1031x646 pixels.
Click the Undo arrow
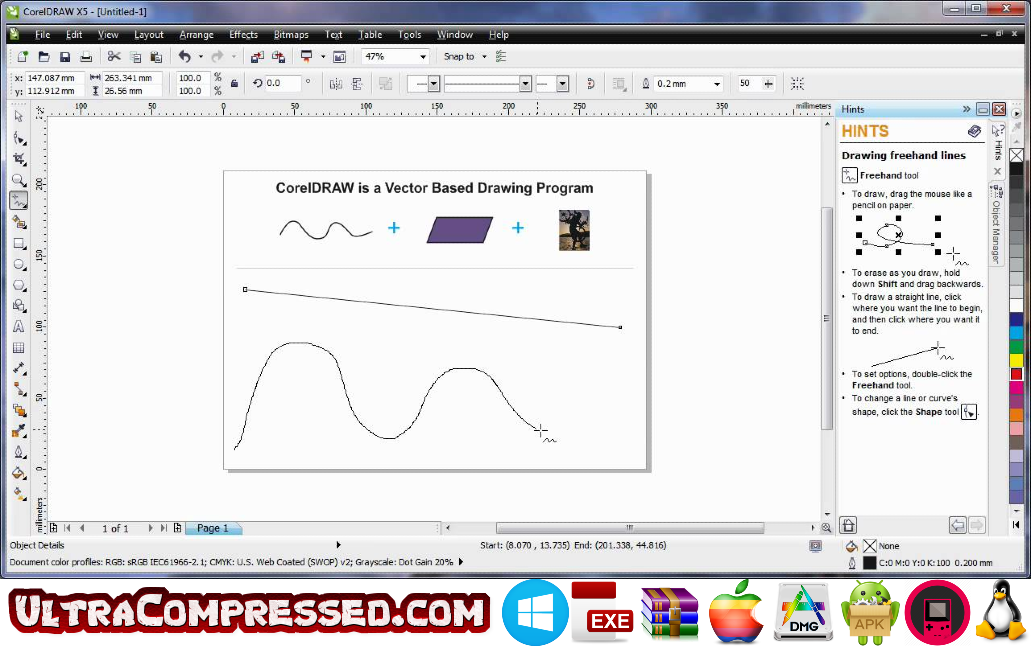point(185,57)
